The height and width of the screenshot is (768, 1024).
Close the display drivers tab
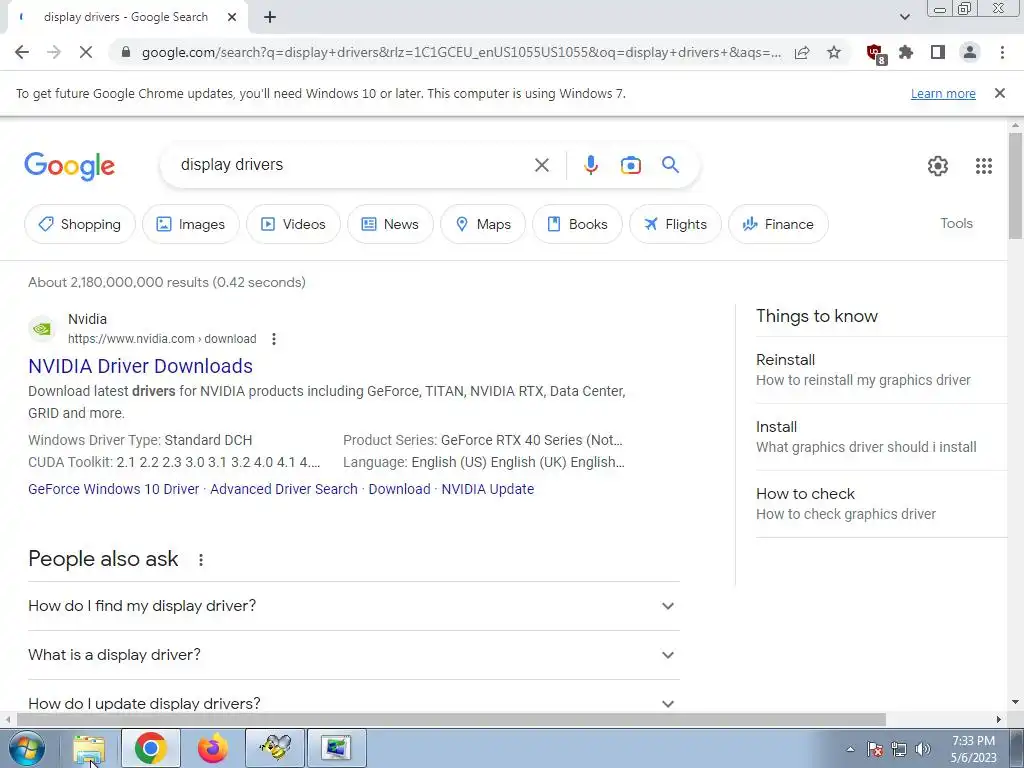click(232, 18)
